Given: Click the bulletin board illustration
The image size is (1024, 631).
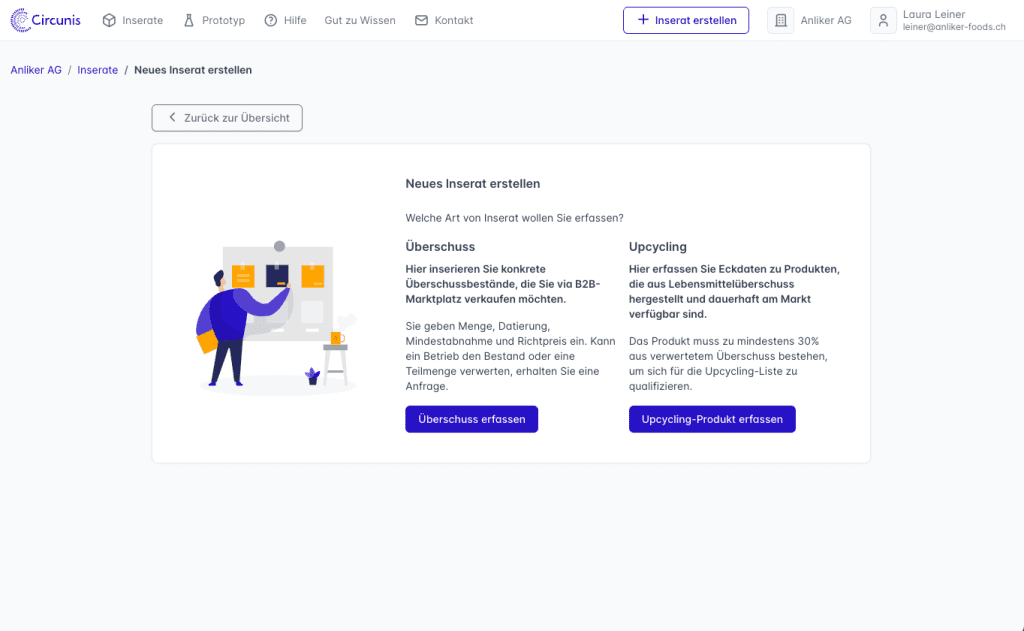Looking at the screenshot, I should coord(275,315).
